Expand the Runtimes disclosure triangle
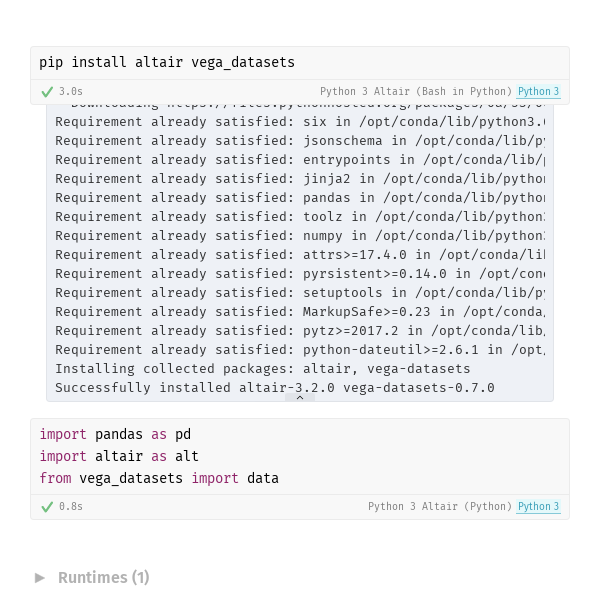Image resolution: width=600 pixels, height=600 pixels. pyautogui.click(x=39, y=578)
